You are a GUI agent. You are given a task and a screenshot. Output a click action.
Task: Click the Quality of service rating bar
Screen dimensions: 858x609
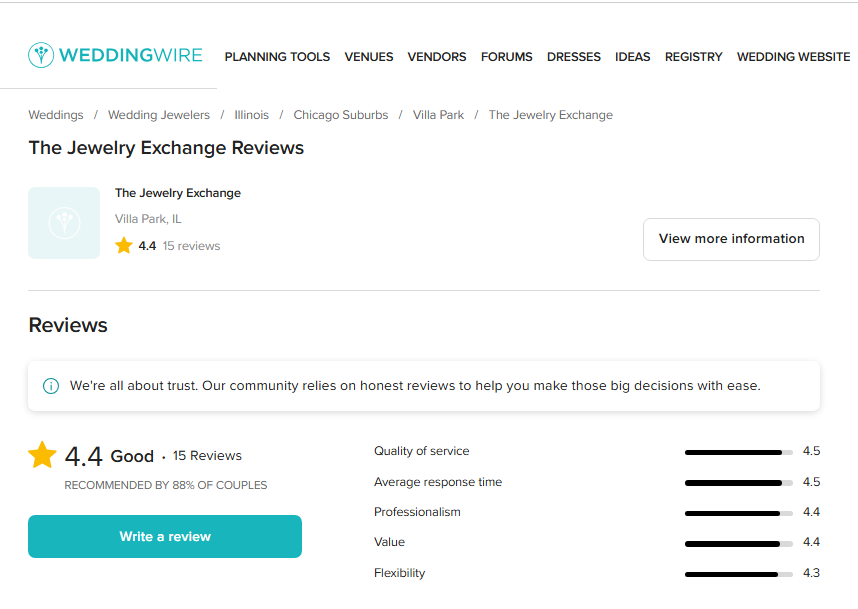point(739,453)
